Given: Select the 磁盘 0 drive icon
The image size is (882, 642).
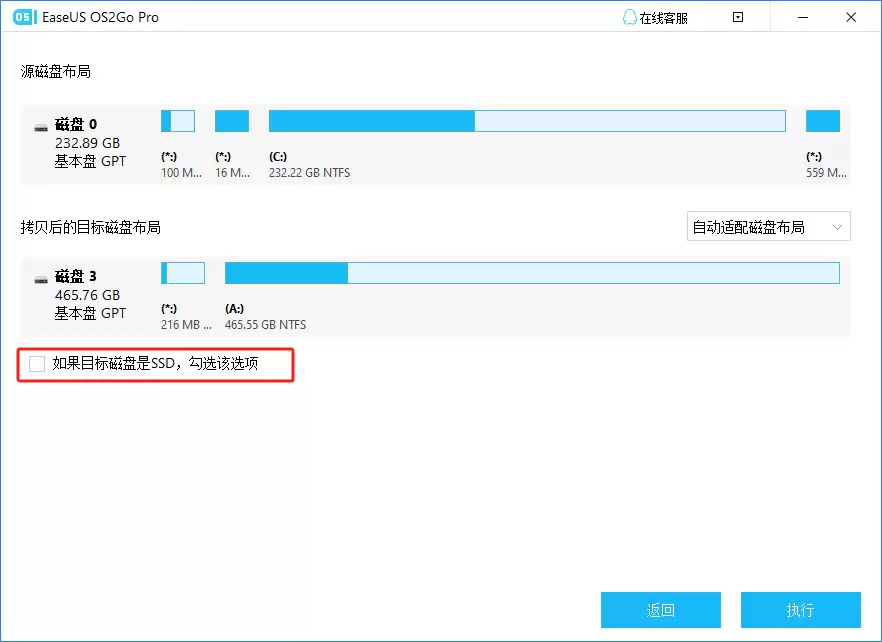Looking at the screenshot, I should click(x=40, y=128).
